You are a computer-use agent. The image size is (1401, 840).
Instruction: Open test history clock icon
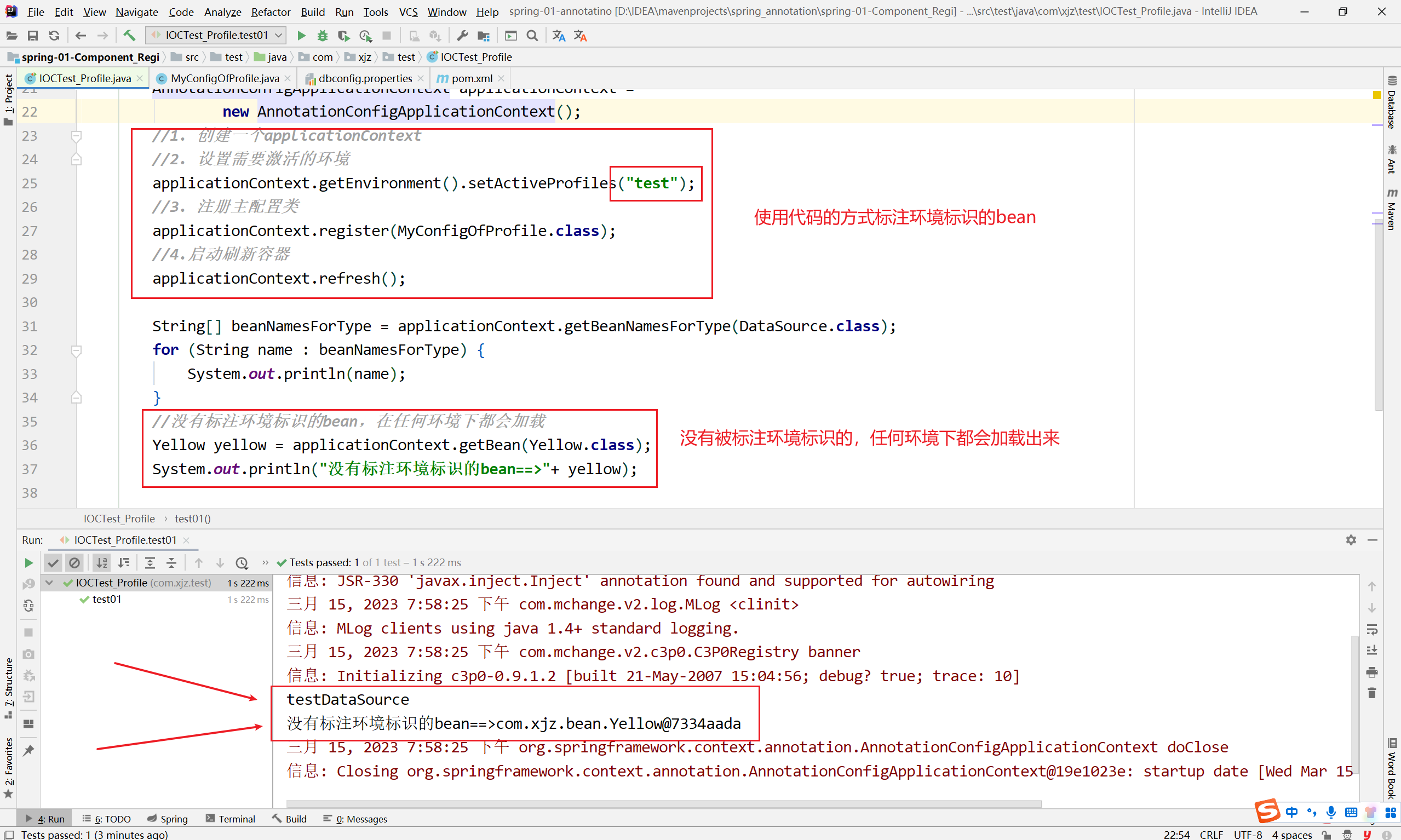[x=242, y=562]
